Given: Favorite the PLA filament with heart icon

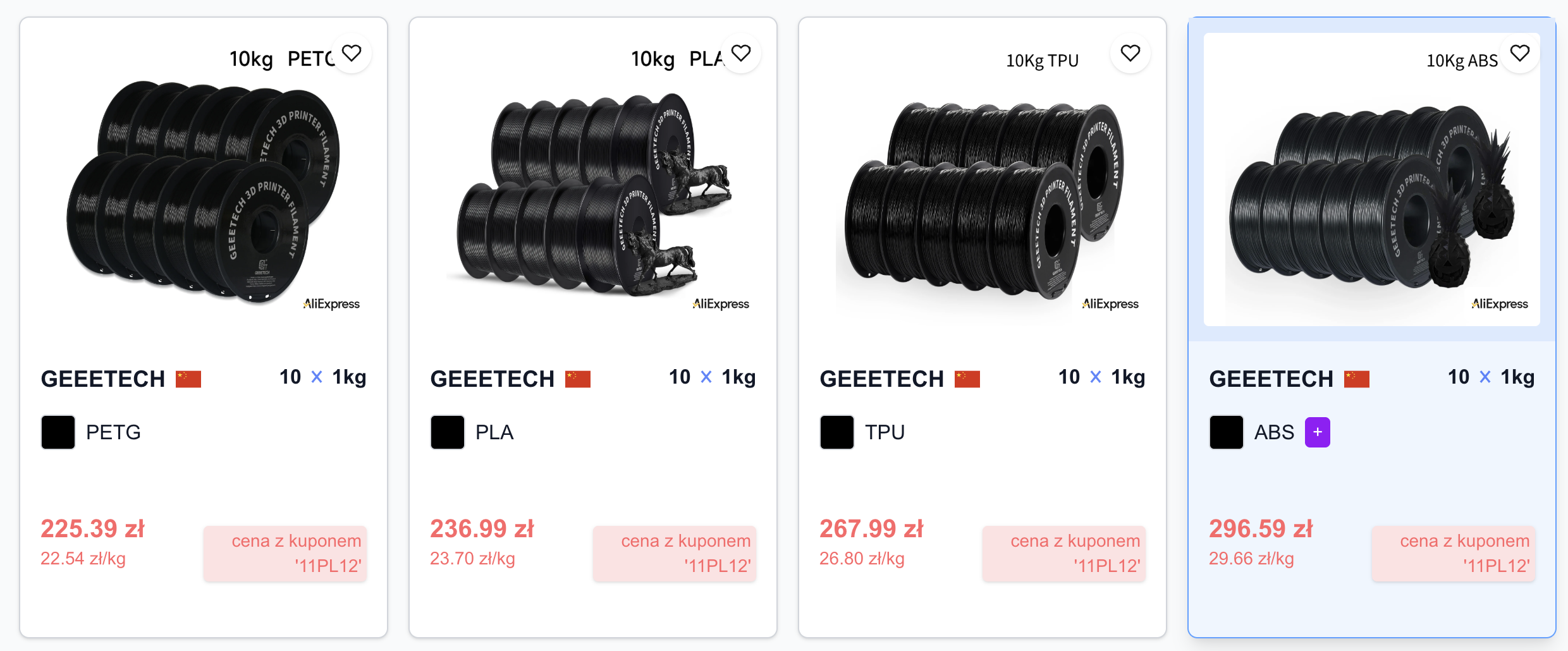Looking at the screenshot, I should pos(741,53).
